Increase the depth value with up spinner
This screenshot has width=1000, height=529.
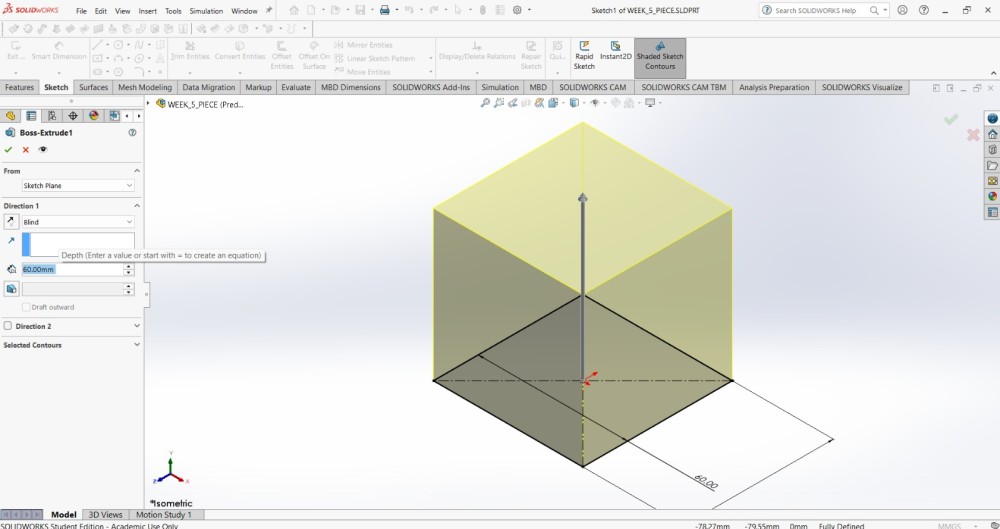[129, 266]
